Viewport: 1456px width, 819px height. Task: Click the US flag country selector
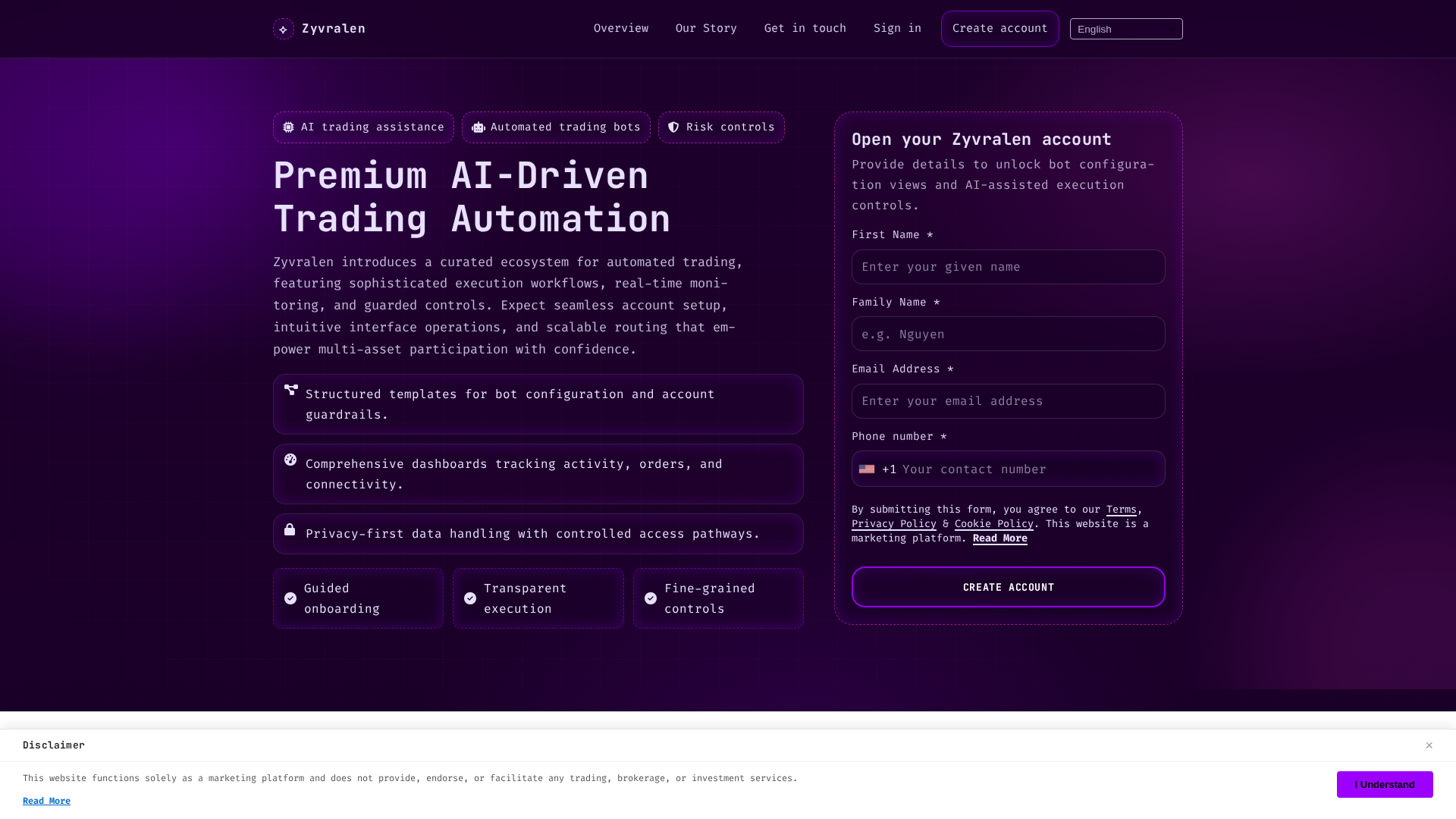(x=867, y=469)
